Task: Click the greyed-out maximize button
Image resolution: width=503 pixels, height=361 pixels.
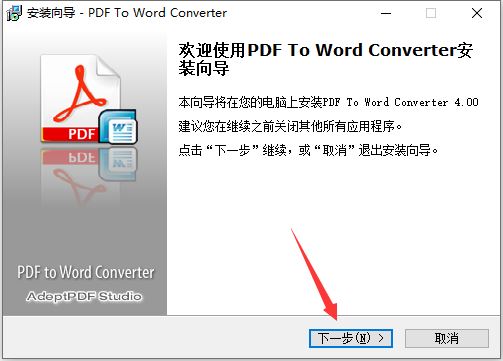Action: (x=431, y=13)
